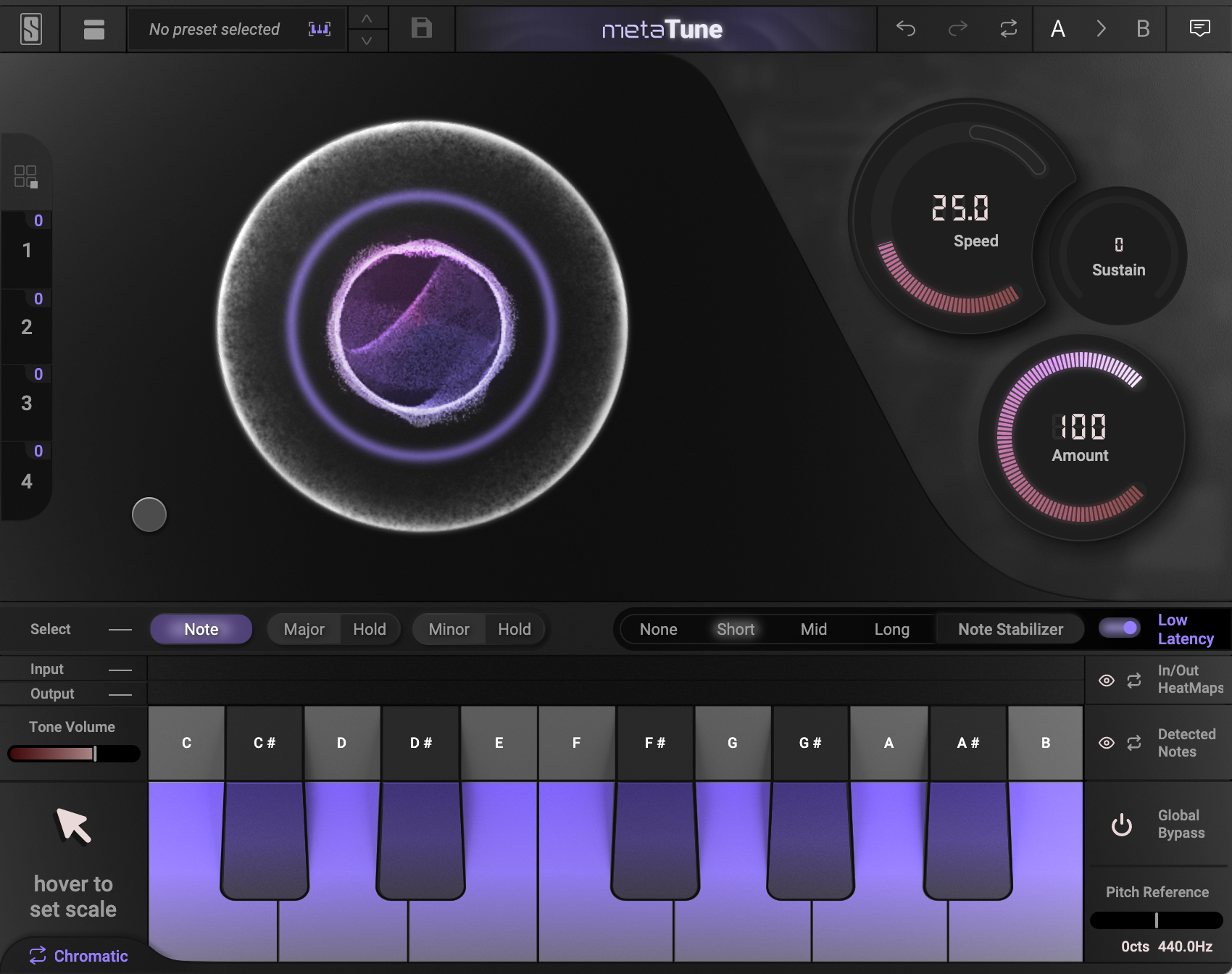Open the comments/help speech icon
Image resolution: width=1232 pixels, height=974 pixels.
[1200, 28]
